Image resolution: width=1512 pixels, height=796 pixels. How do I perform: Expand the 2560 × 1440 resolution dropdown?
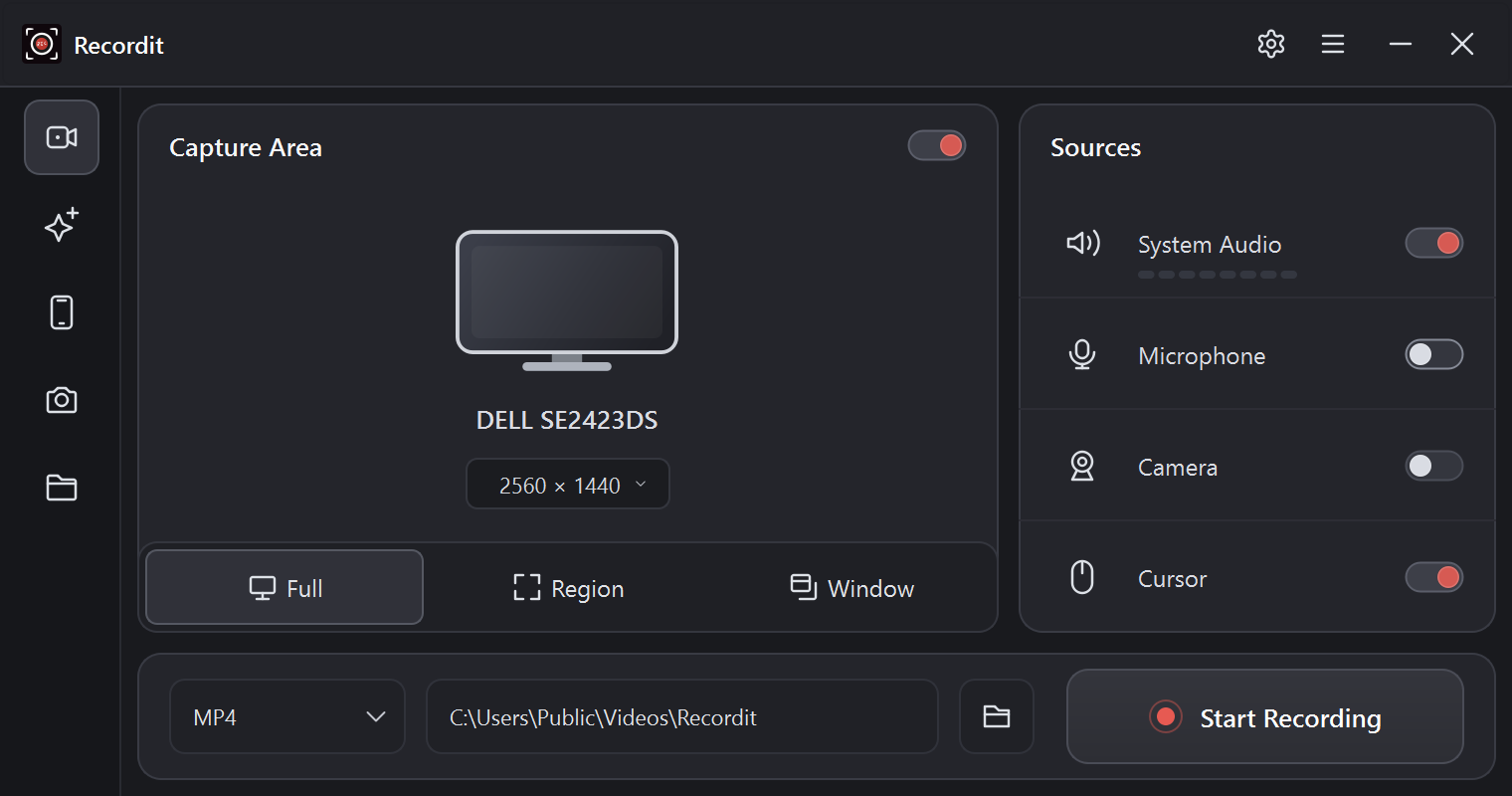[568, 485]
